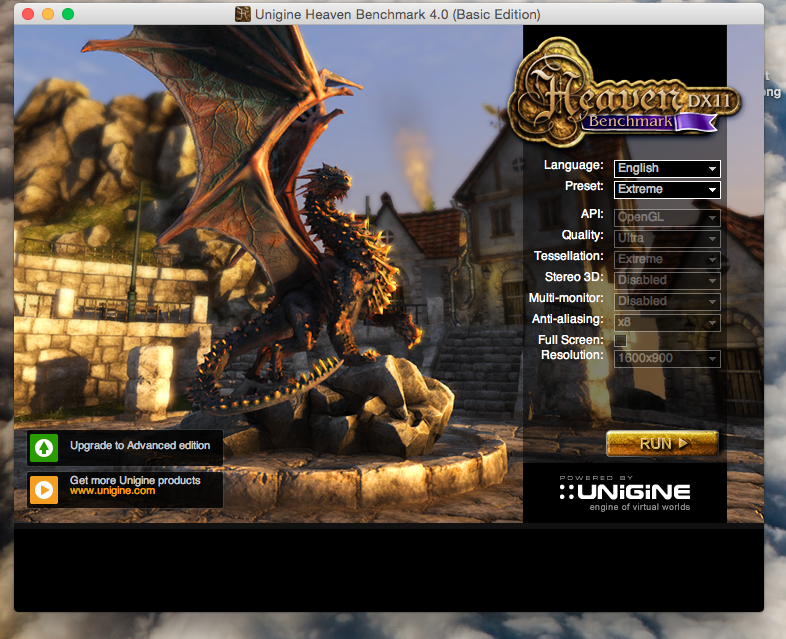Click Get more Unigine products
Image resolution: width=786 pixels, height=639 pixels.
(x=135, y=480)
